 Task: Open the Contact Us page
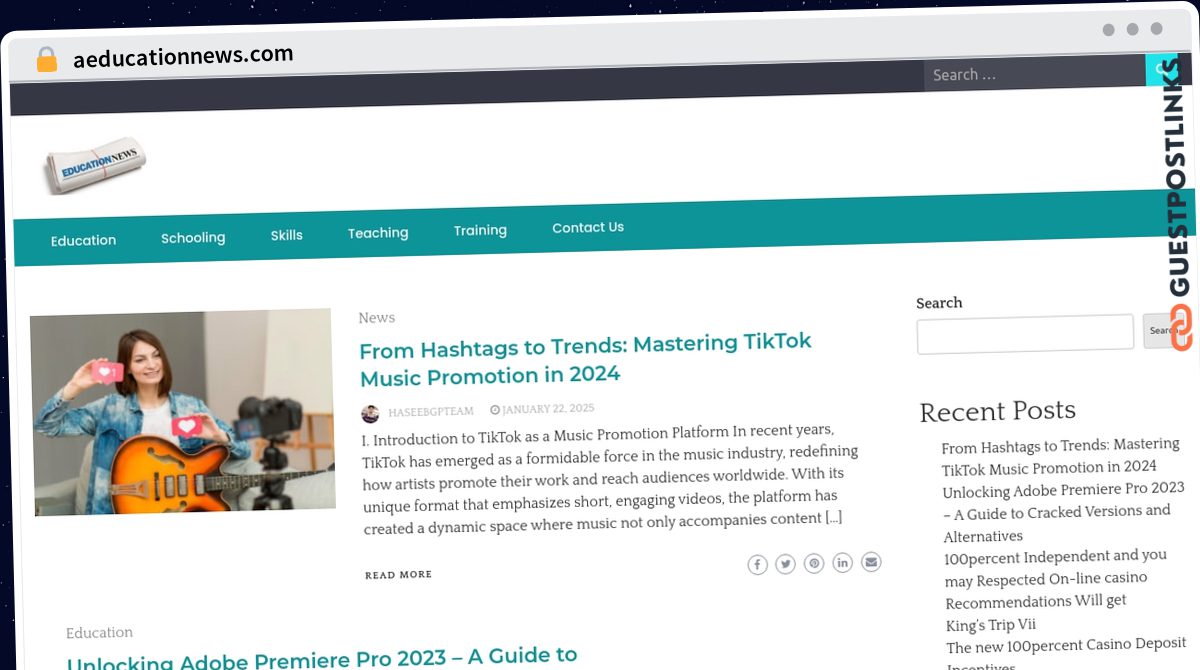coord(588,228)
